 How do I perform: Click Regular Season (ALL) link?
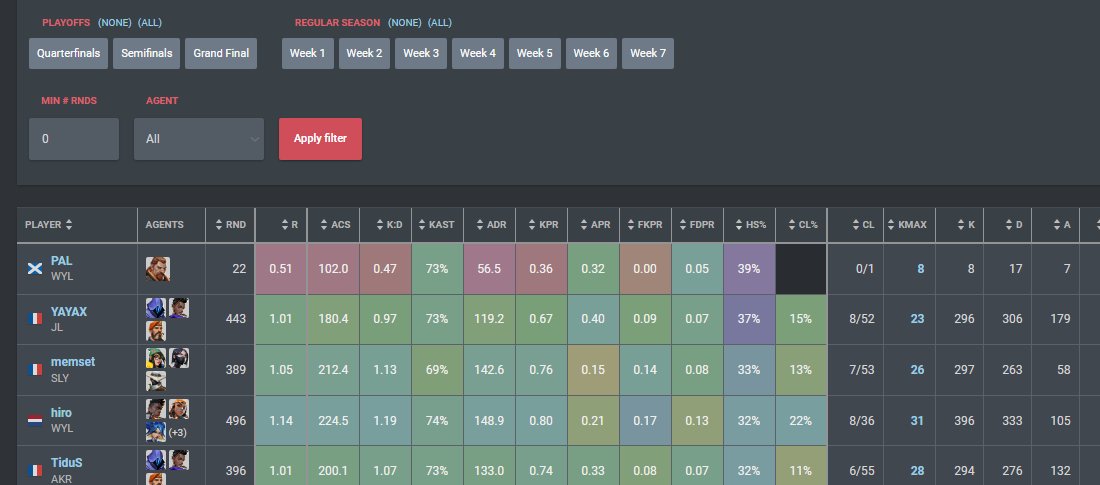tap(440, 22)
